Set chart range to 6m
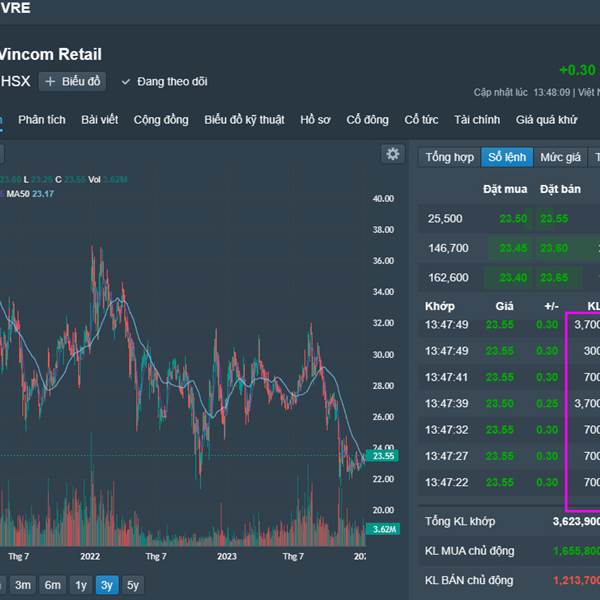Screen dimensions: 600x600 (52, 585)
